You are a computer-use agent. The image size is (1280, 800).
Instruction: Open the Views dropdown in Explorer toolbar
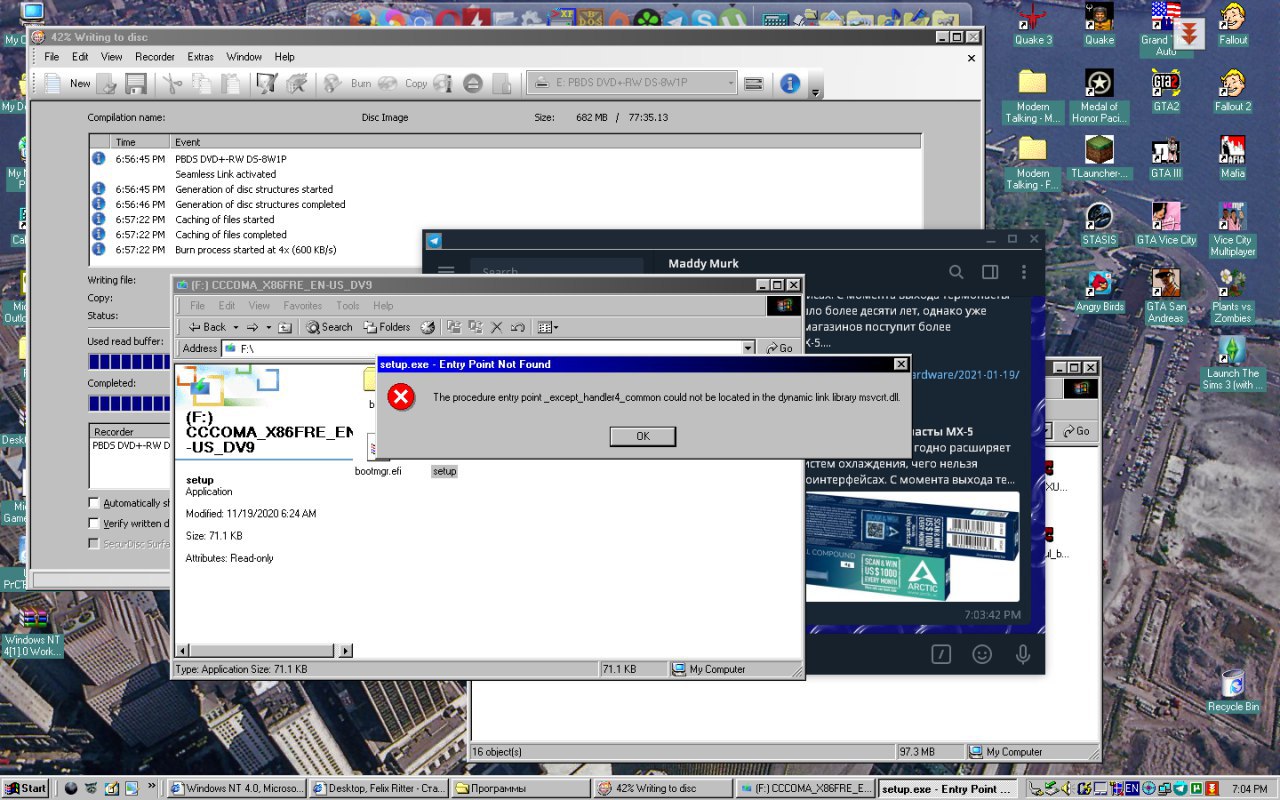click(x=548, y=327)
